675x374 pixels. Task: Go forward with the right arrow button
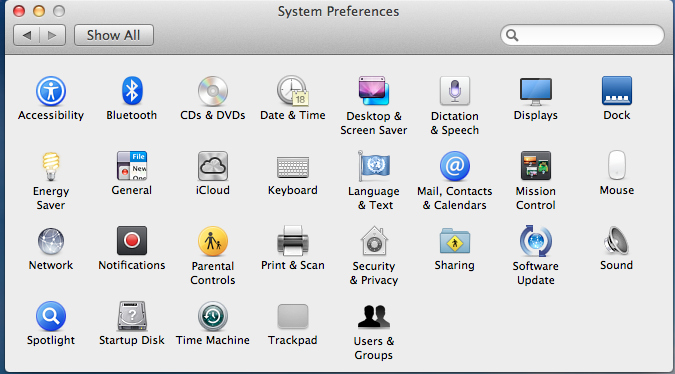point(53,35)
